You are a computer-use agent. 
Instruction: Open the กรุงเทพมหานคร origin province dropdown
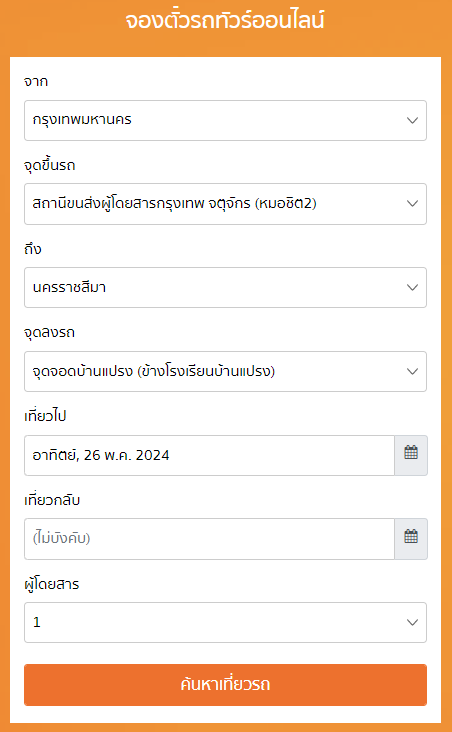pyautogui.click(x=226, y=120)
